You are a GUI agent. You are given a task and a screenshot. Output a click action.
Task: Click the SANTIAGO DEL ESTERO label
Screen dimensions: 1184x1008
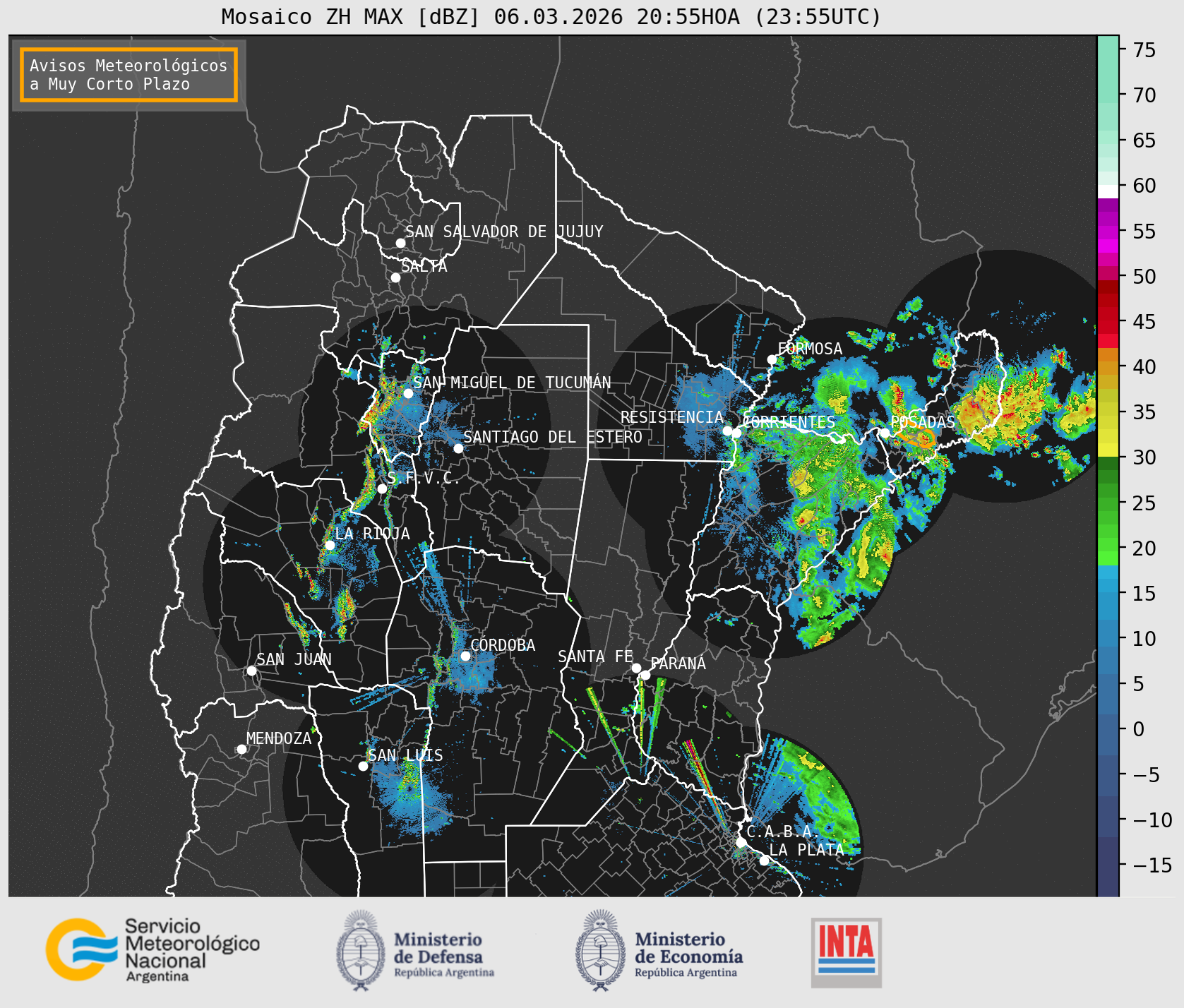553,437
